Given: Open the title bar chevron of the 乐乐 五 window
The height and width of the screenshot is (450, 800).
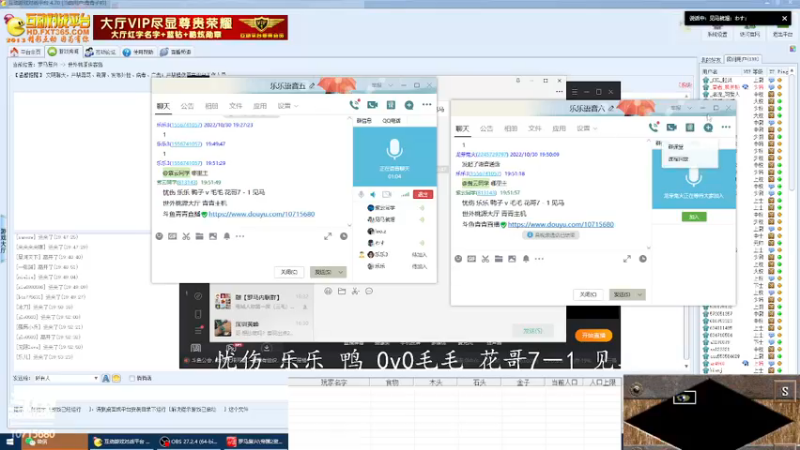Looking at the screenshot, I should point(390,85).
